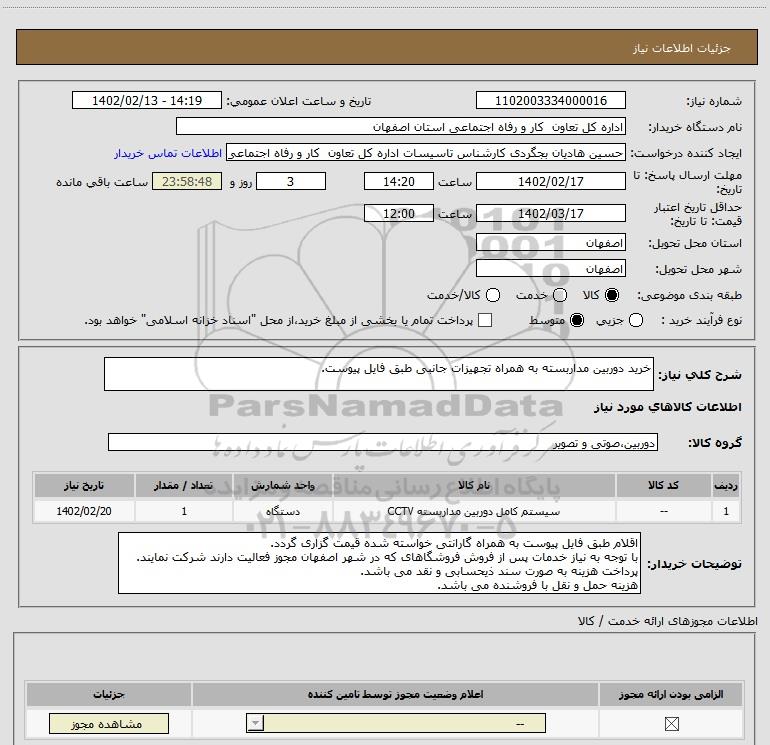The height and width of the screenshot is (745, 770).
Task: Click the request creator name field
Action: click(x=426, y=153)
